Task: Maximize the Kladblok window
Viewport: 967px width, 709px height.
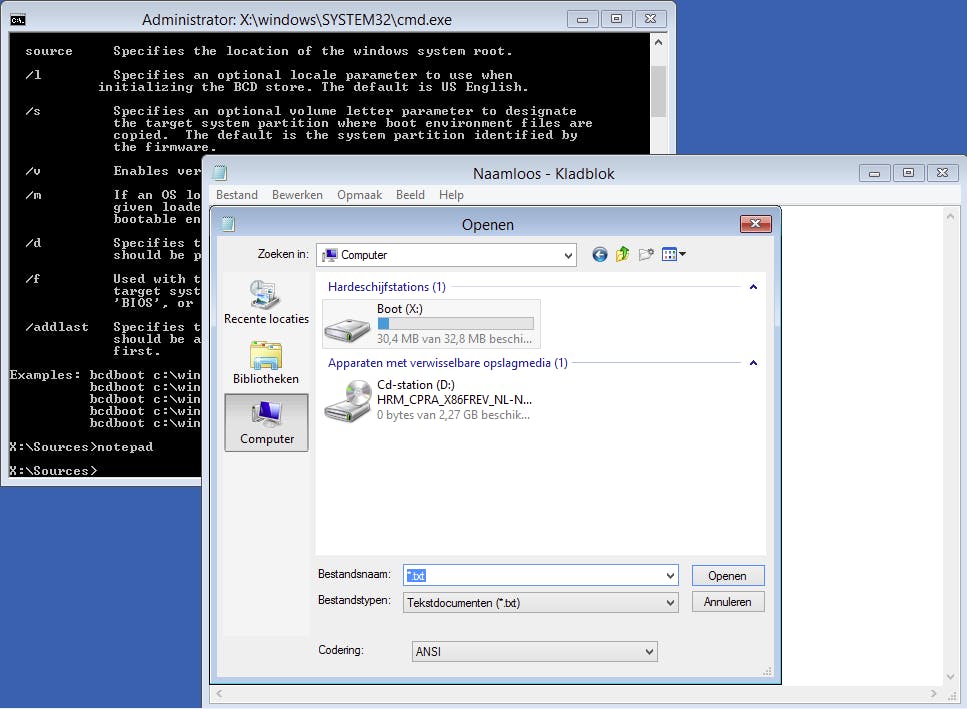Action: pos(908,173)
